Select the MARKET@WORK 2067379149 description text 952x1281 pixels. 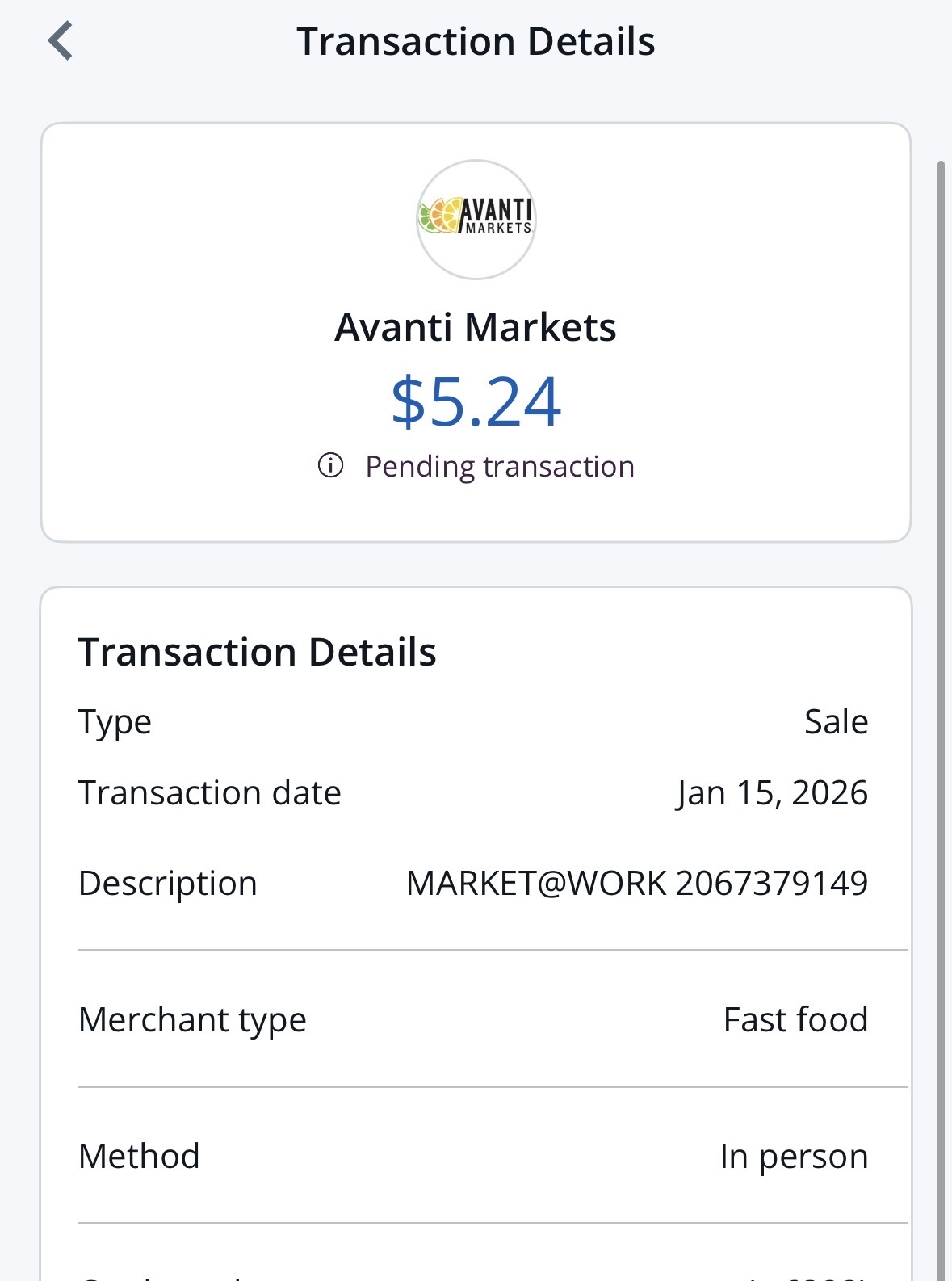click(x=636, y=883)
